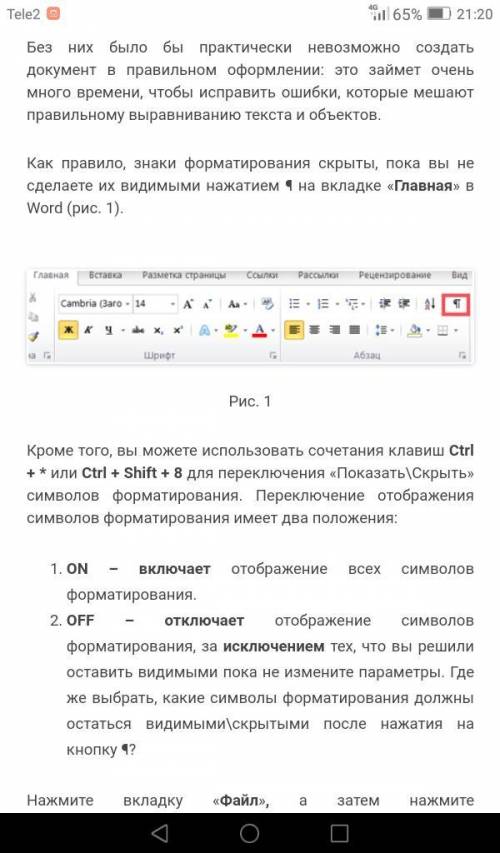Viewport: 500px width, 853px height.
Task: Switch to the Ссылки tab
Action: pos(262,275)
